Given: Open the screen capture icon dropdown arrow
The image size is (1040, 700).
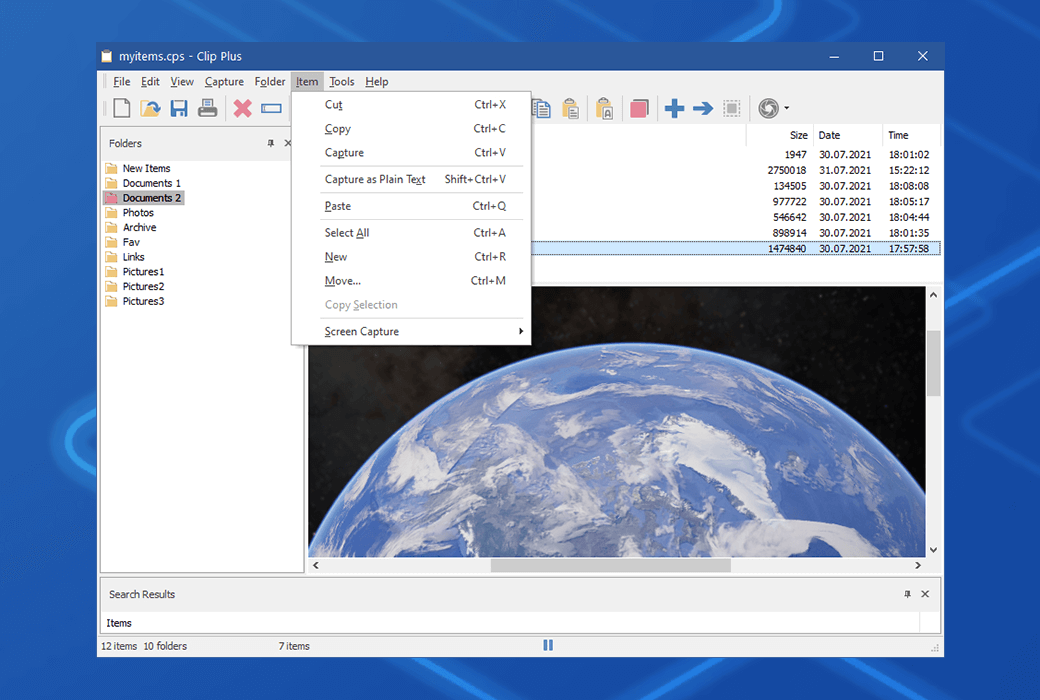Looking at the screenshot, I should [x=787, y=108].
